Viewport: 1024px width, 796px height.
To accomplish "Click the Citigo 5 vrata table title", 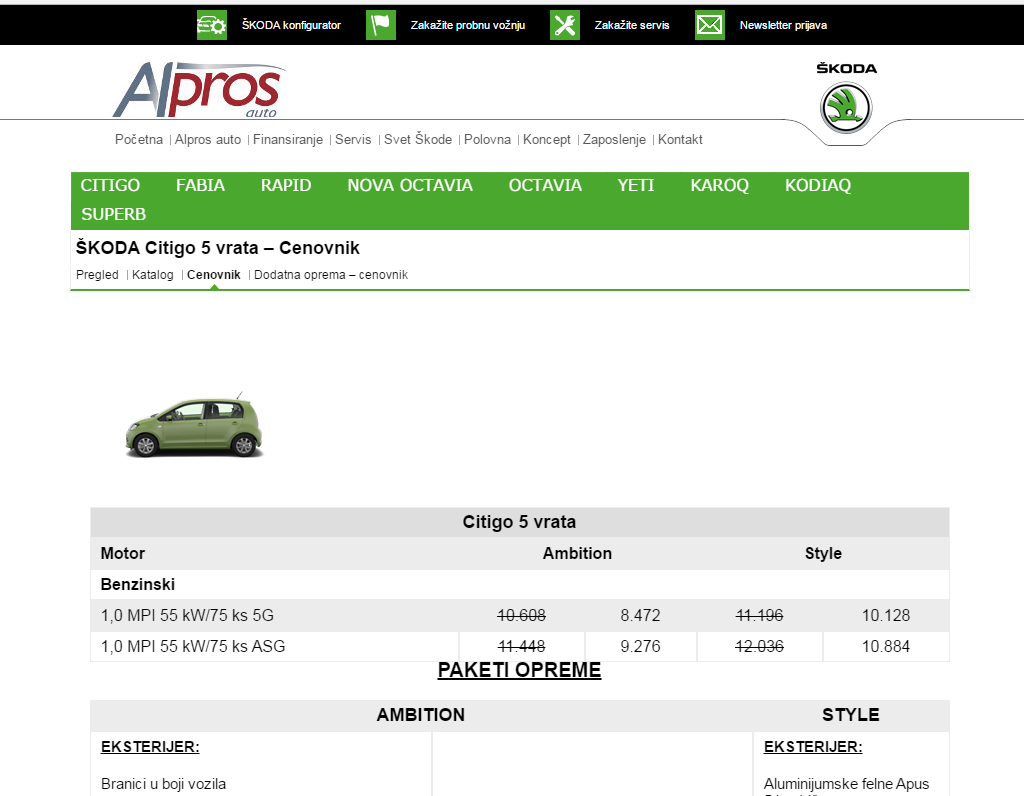I will pyautogui.click(x=519, y=522).
